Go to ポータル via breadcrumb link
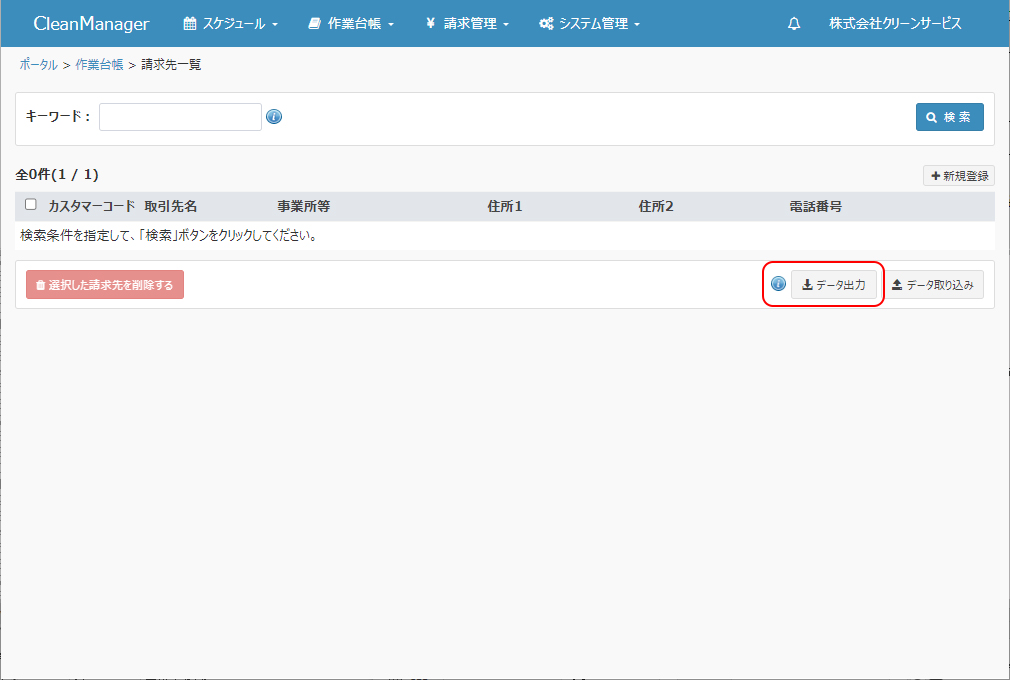 pyautogui.click(x=38, y=65)
